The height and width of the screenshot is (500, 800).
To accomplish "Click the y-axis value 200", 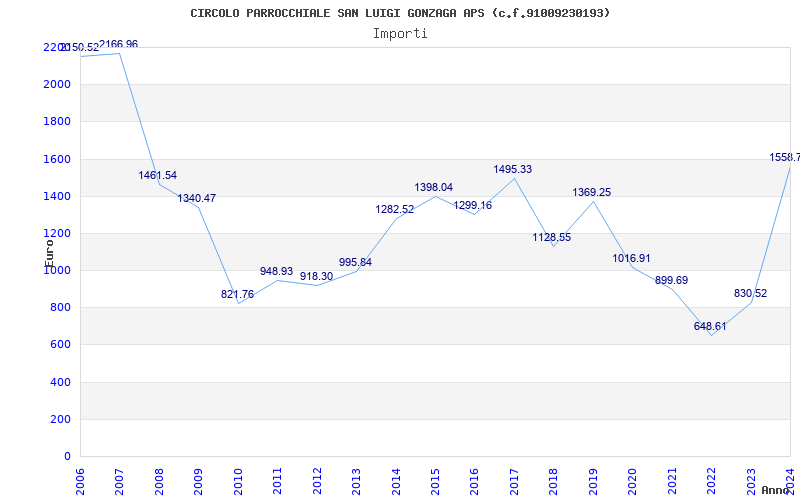I will click(60, 419).
